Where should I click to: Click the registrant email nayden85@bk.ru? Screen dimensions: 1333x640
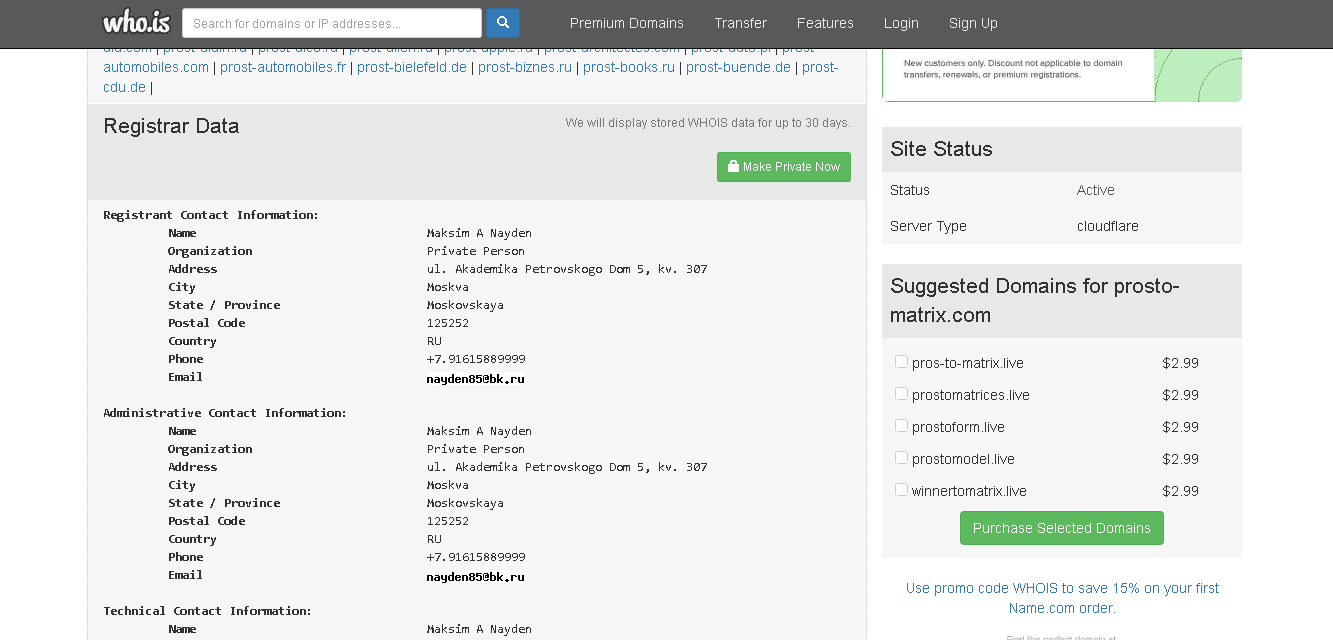475,379
